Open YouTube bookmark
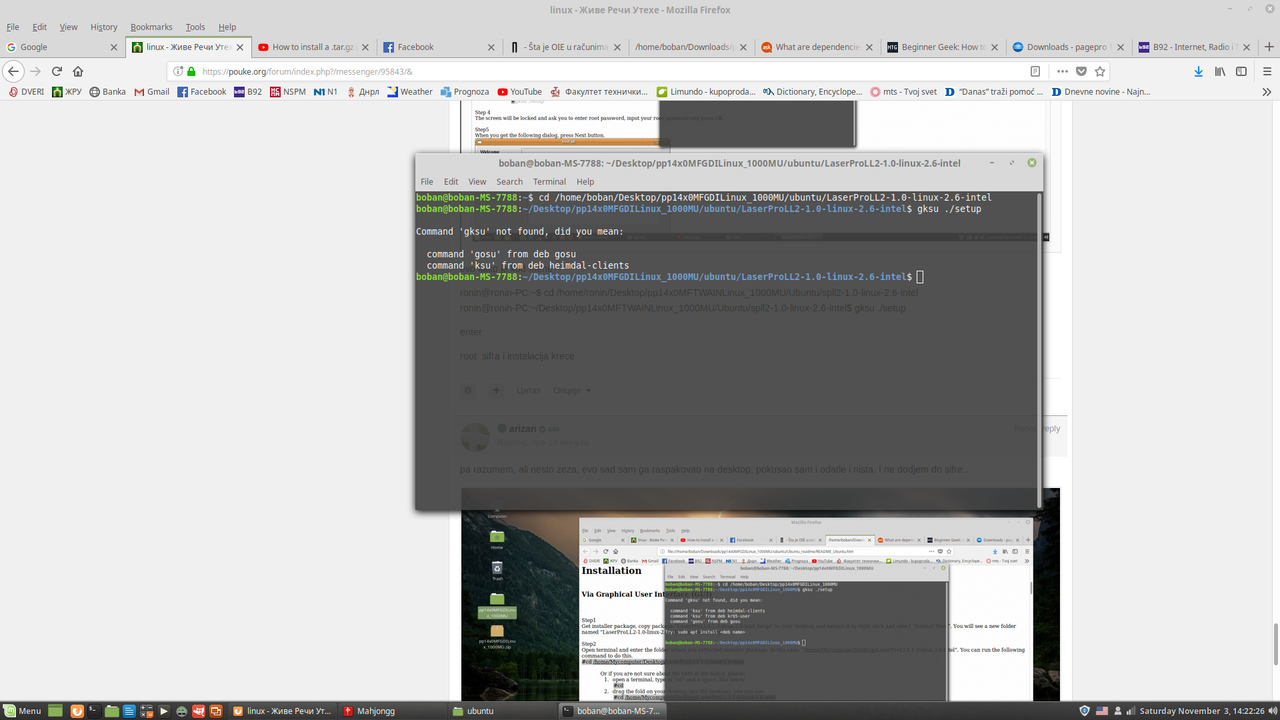Image resolution: width=1280 pixels, height=720 pixels. [x=519, y=91]
